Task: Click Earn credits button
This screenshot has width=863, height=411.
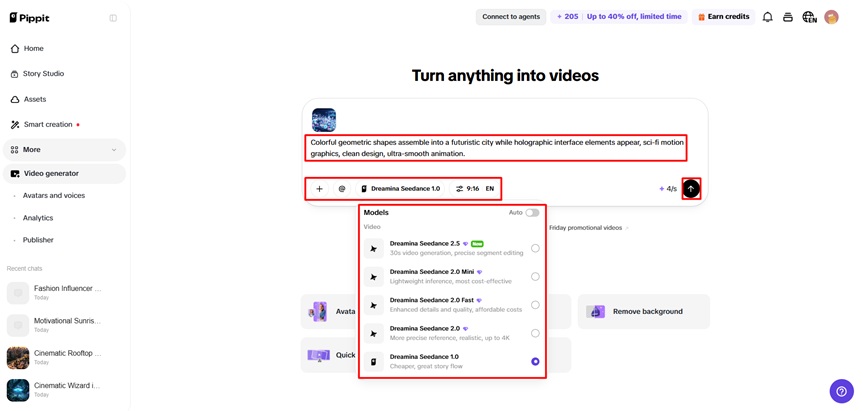Action: pyautogui.click(x=723, y=17)
